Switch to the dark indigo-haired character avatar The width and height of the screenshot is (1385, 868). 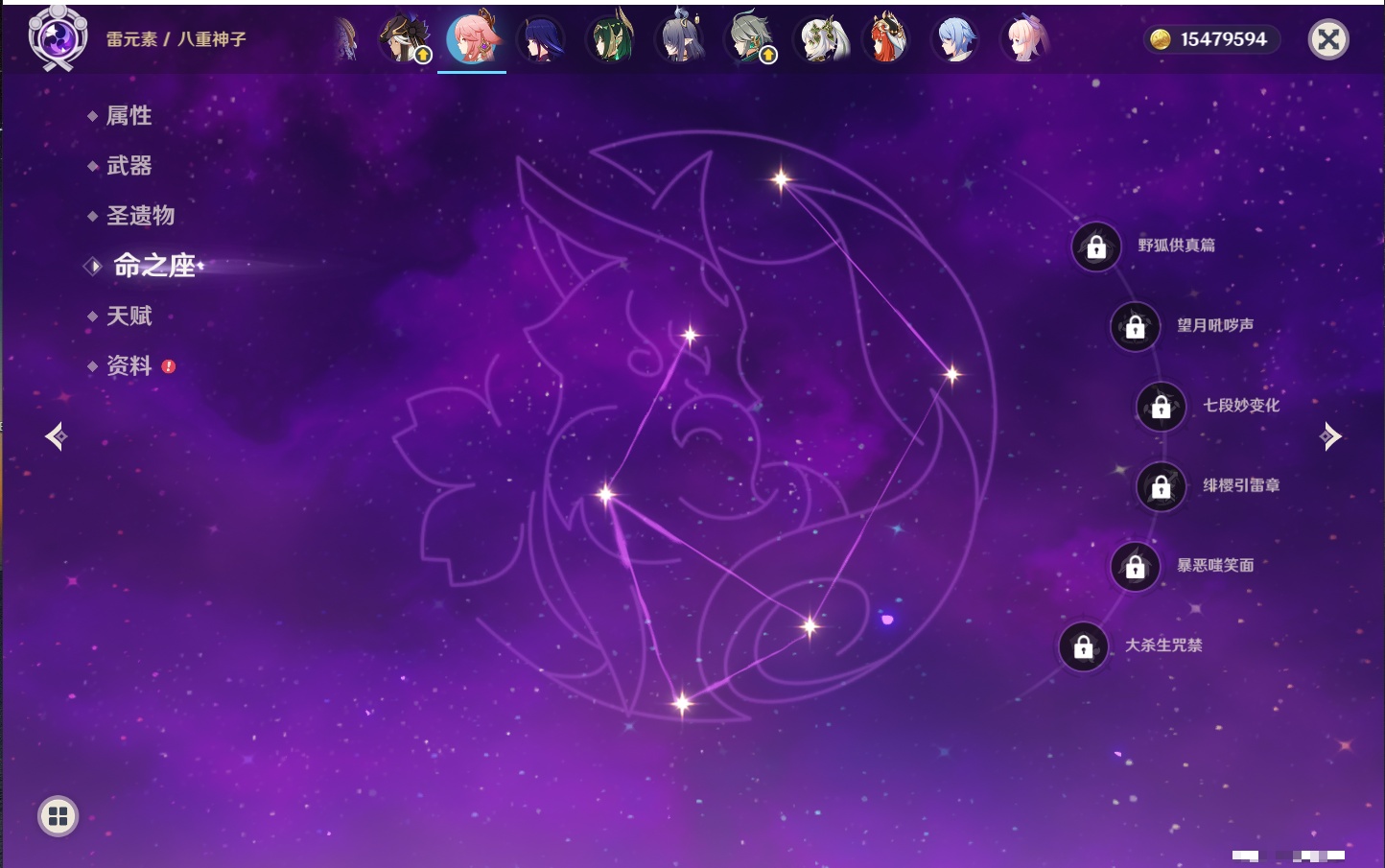coord(542,39)
